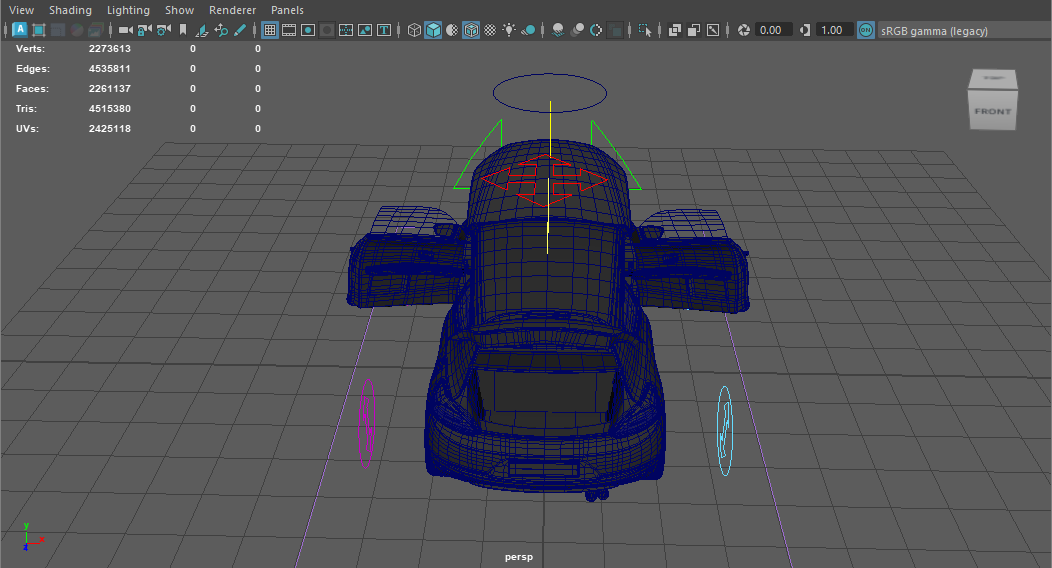Open the sRGB gamma view transform dropdown
The width and height of the screenshot is (1052, 568).
[934, 31]
